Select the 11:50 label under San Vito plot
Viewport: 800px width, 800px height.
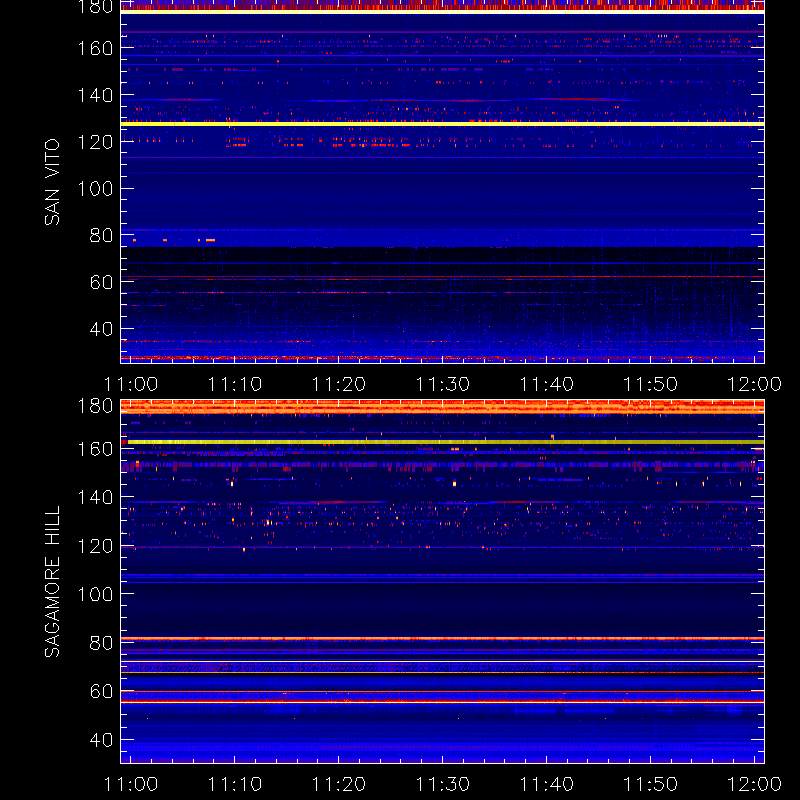coord(651,384)
